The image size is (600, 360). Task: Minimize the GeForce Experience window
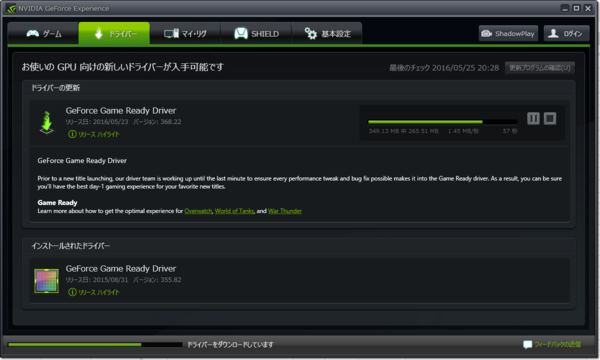[x=565, y=8]
